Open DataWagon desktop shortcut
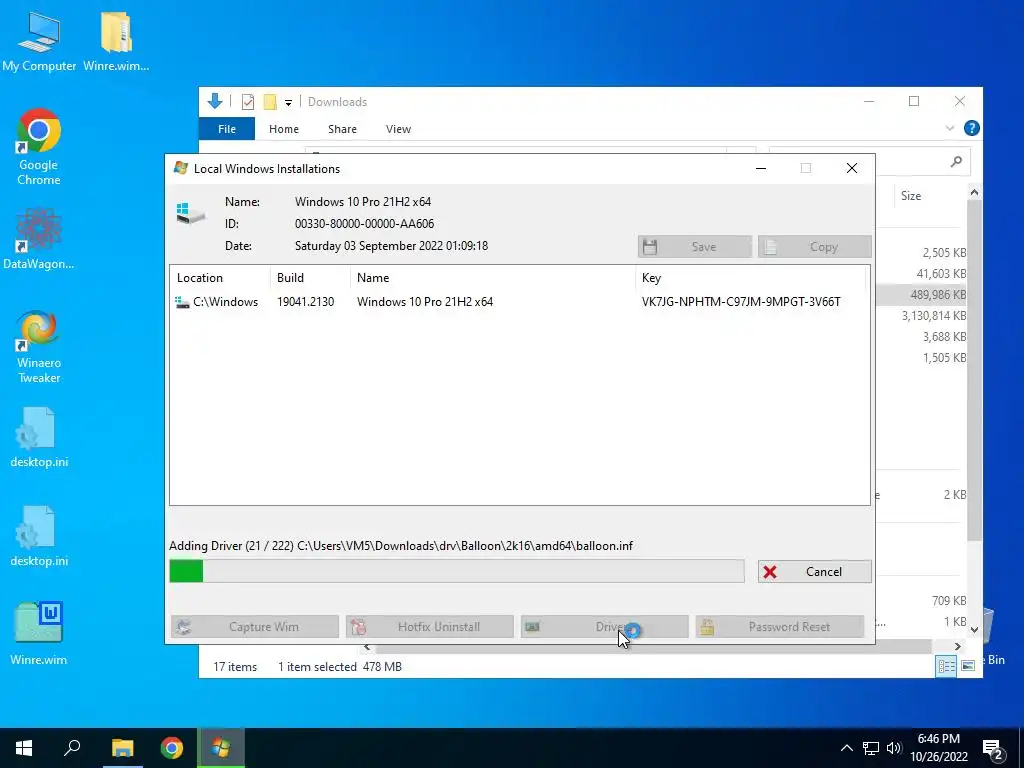This screenshot has width=1024, height=768. [x=39, y=238]
